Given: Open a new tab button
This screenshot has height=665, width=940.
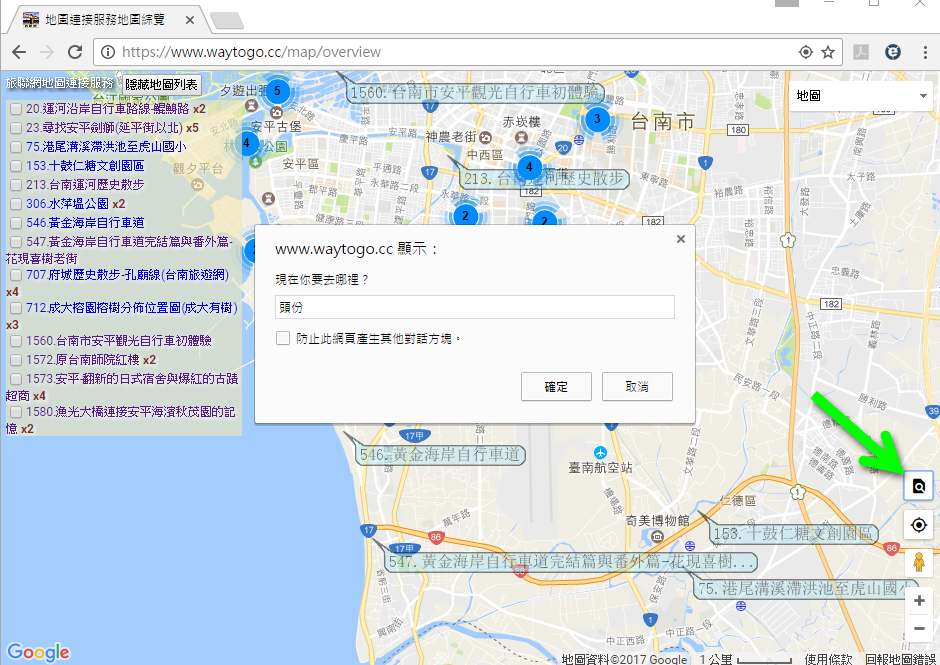Looking at the screenshot, I should (x=227, y=21).
